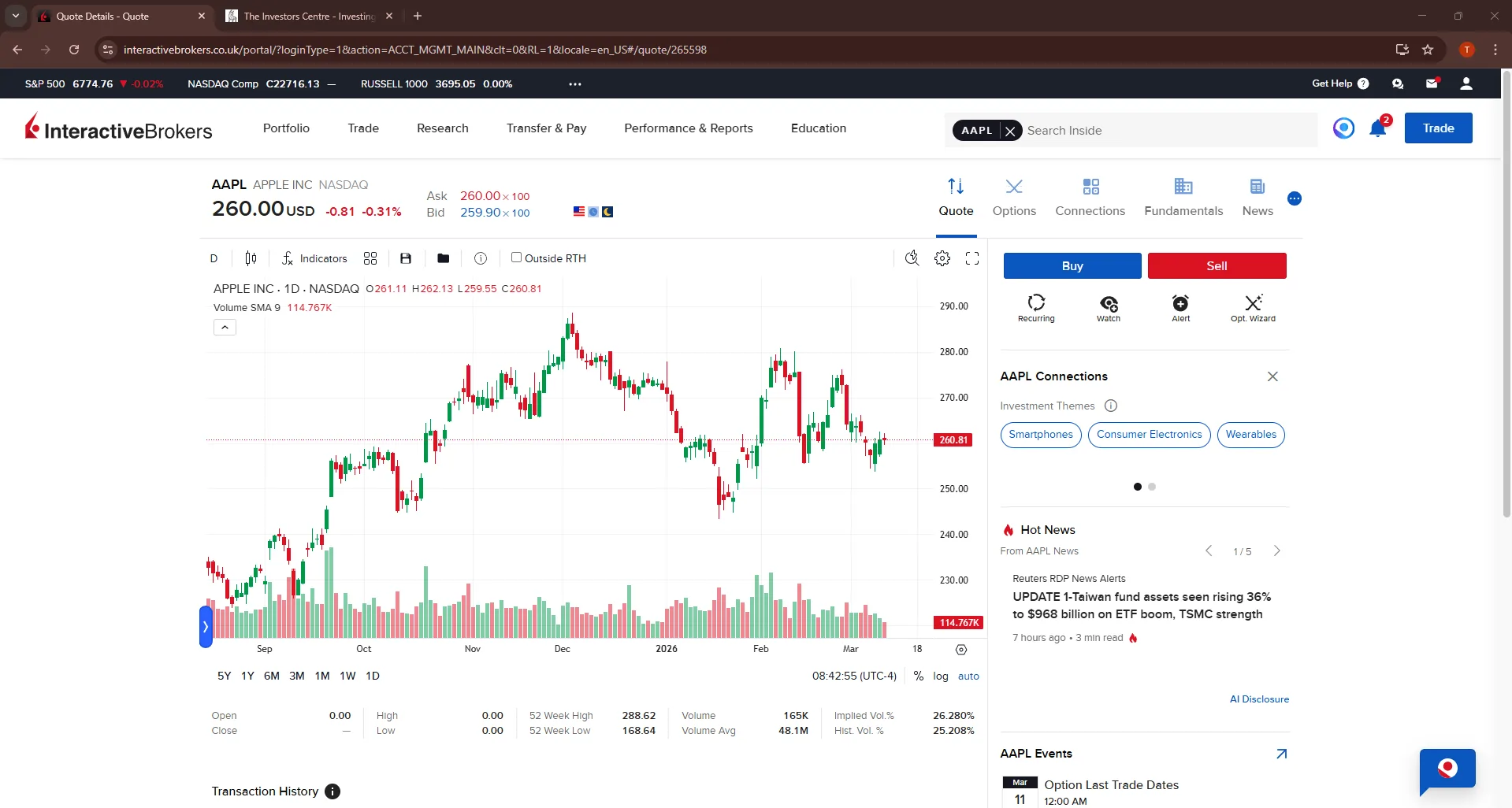The image size is (1512, 808).
Task: Open the user account profile icon
Action: coord(1466,83)
